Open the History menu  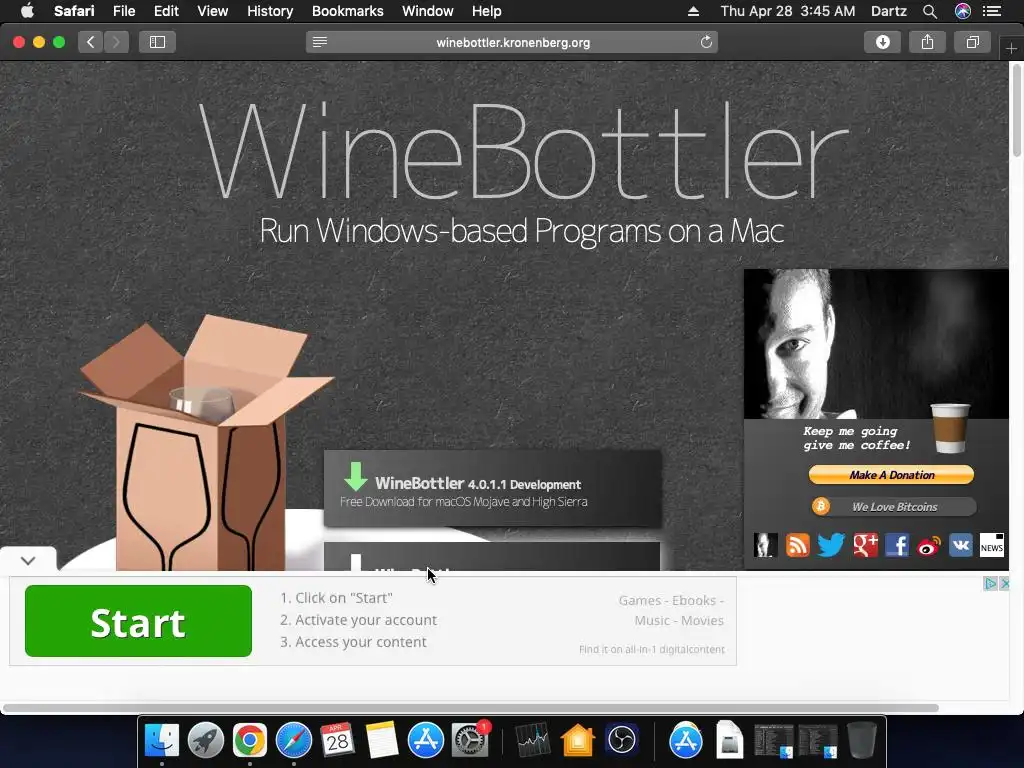tap(270, 11)
